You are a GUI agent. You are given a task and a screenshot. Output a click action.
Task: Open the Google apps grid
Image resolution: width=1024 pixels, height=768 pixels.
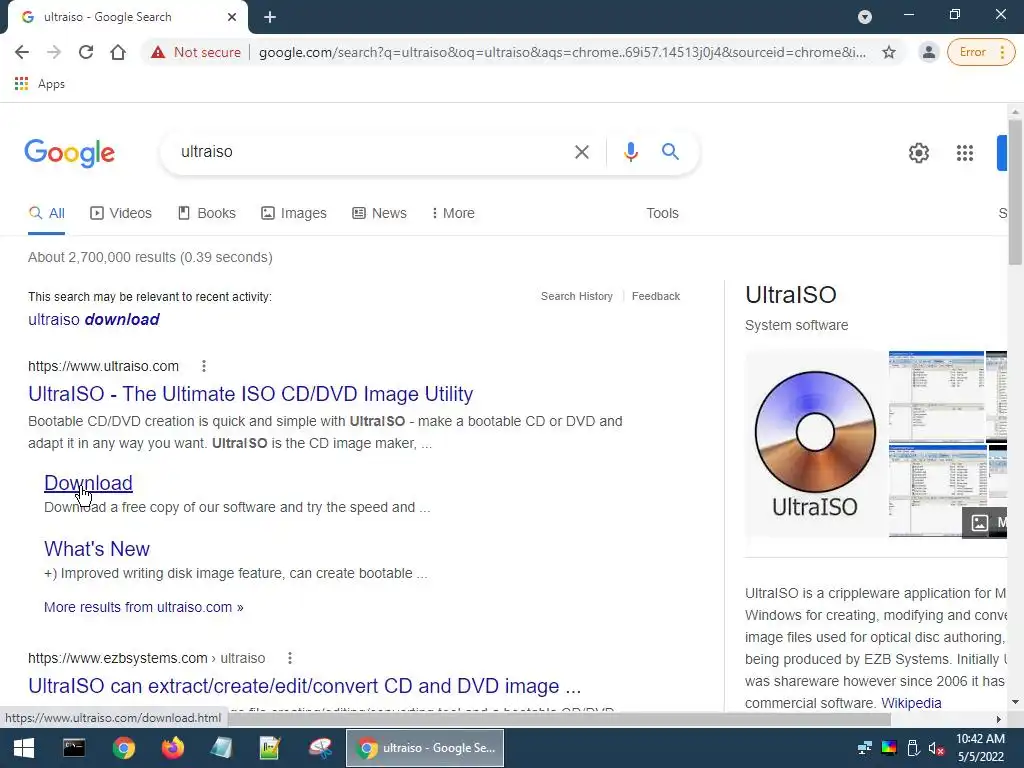pos(965,153)
